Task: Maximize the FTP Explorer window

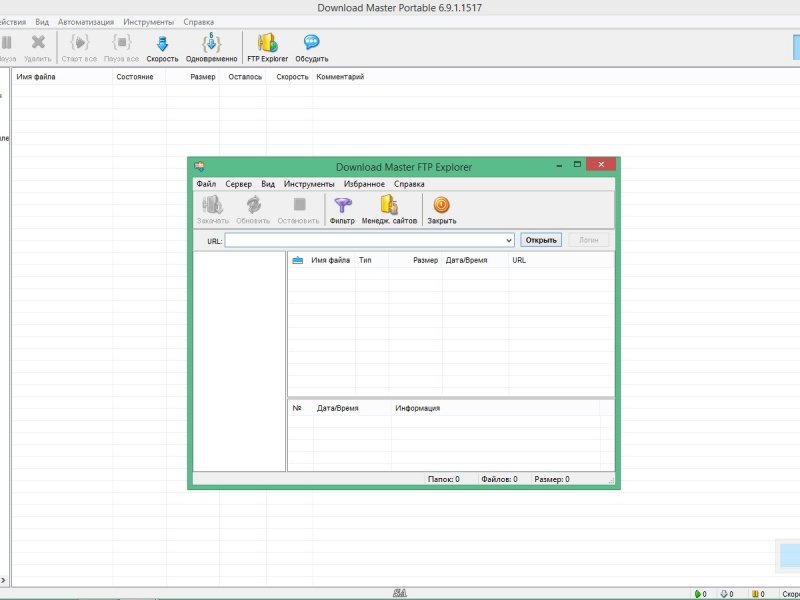Action: pyautogui.click(x=577, y=164)
